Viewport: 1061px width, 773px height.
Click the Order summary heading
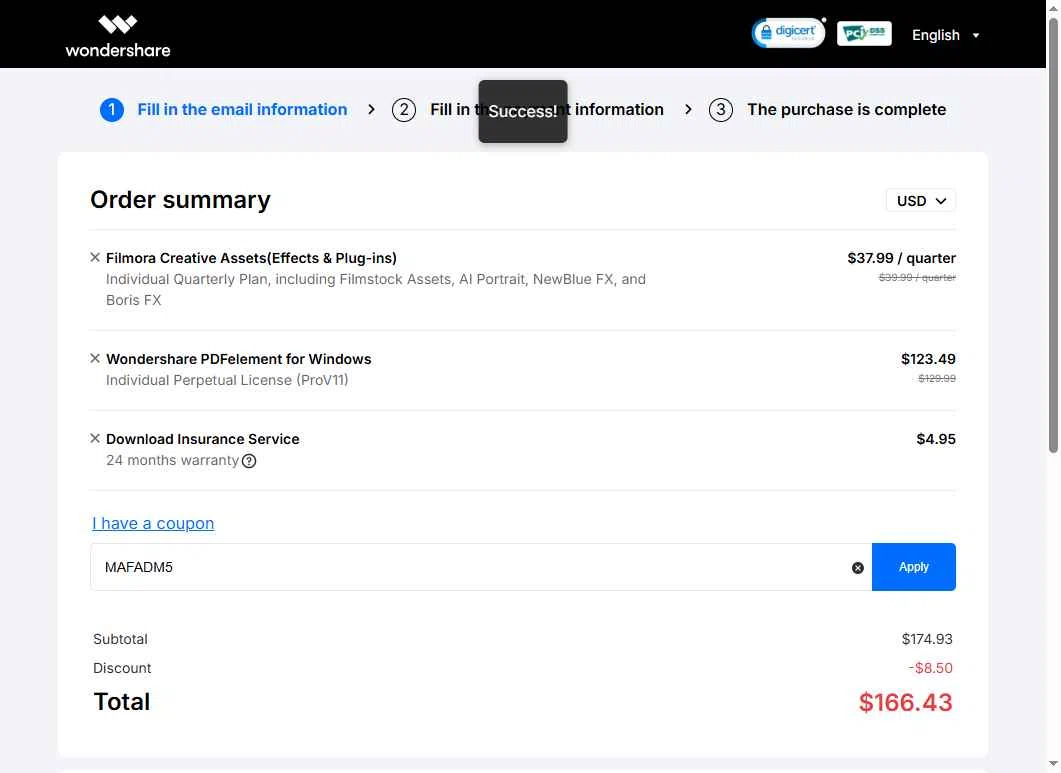click(x=180, y=200)
